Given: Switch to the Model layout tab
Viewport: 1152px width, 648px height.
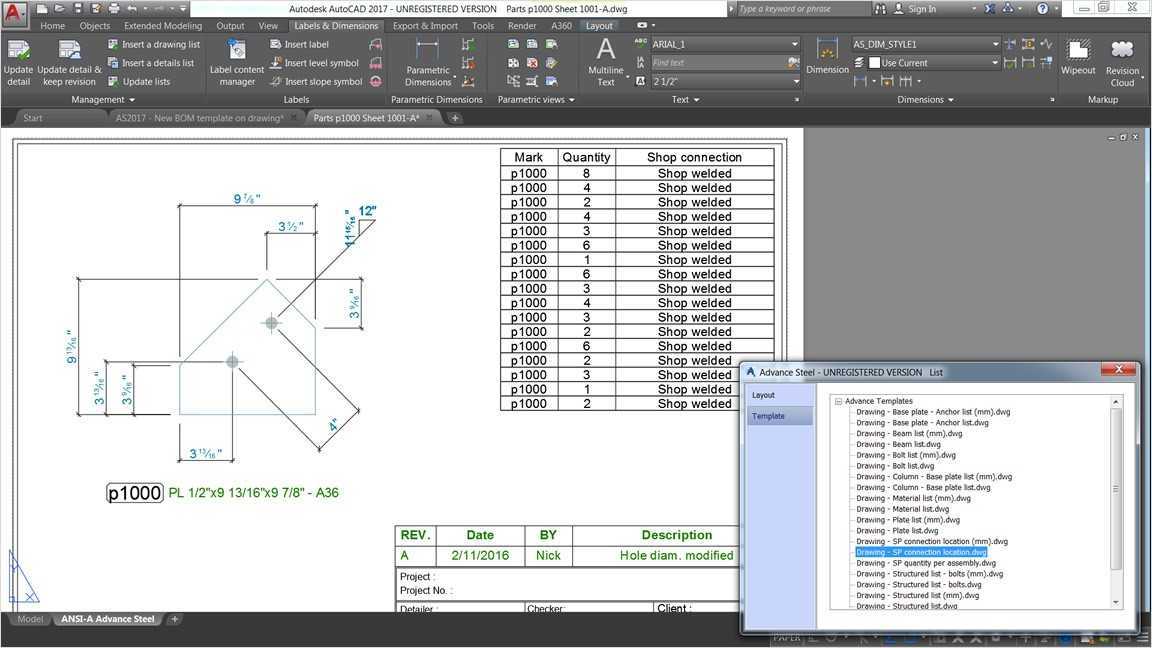Looking at the screenshot, I should pyautogui.click(x=30, y=619).
